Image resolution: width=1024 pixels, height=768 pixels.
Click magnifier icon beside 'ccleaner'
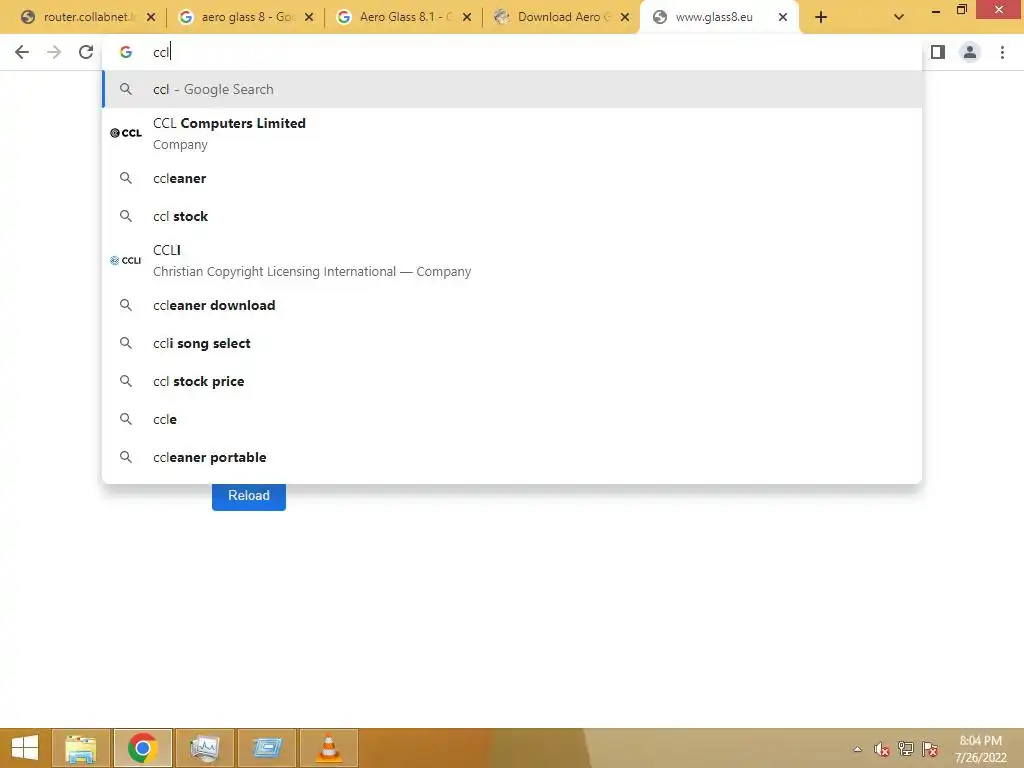coord(125,178)
